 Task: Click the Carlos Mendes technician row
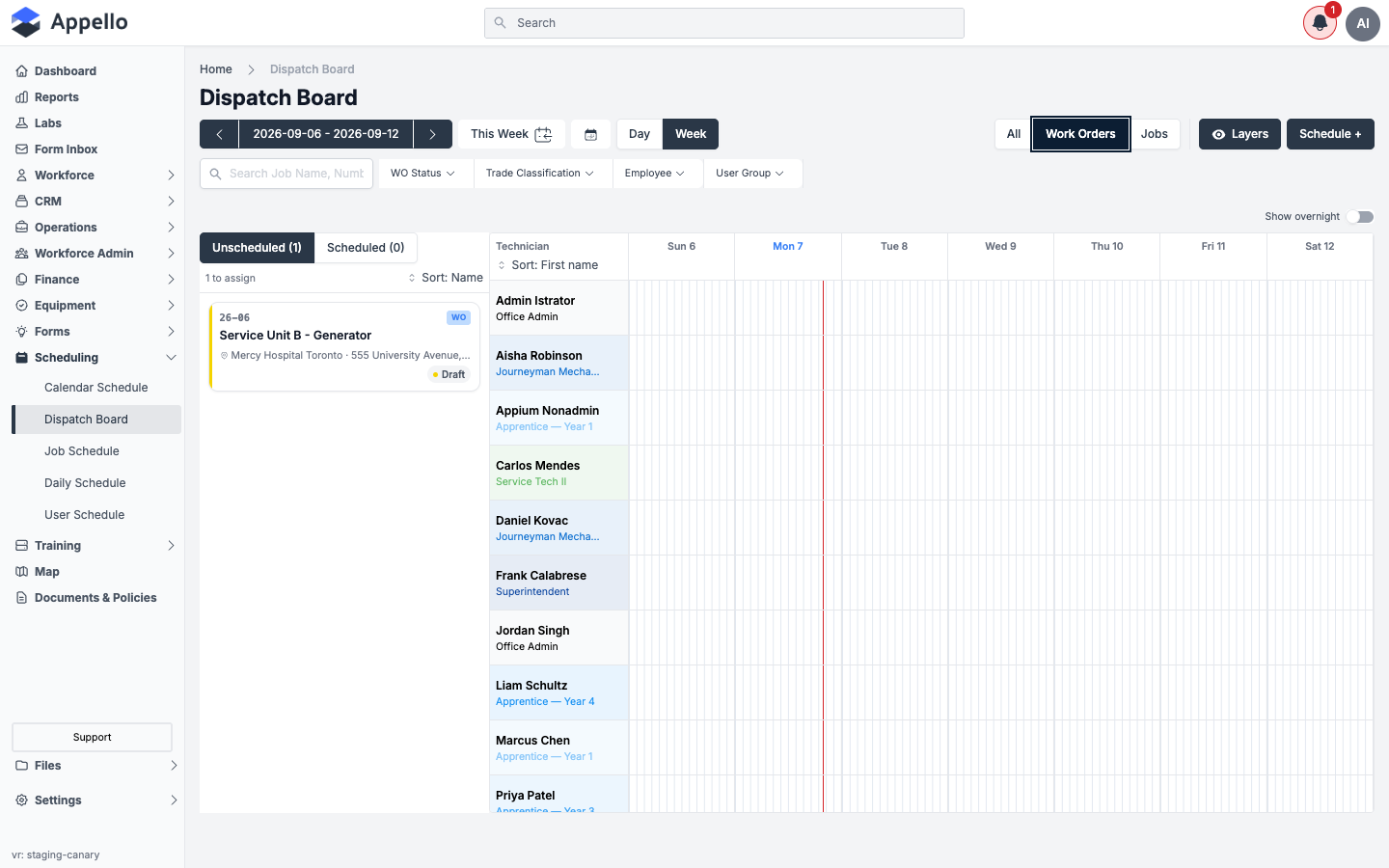pos(559,473)
